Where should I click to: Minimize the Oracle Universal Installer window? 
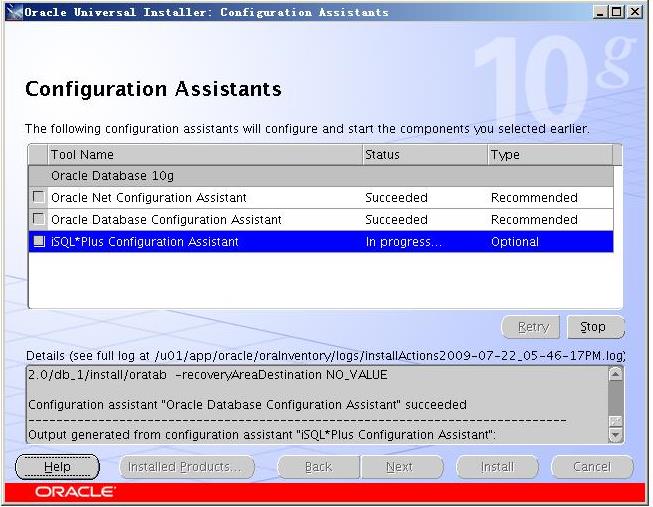tap(600, 12)
